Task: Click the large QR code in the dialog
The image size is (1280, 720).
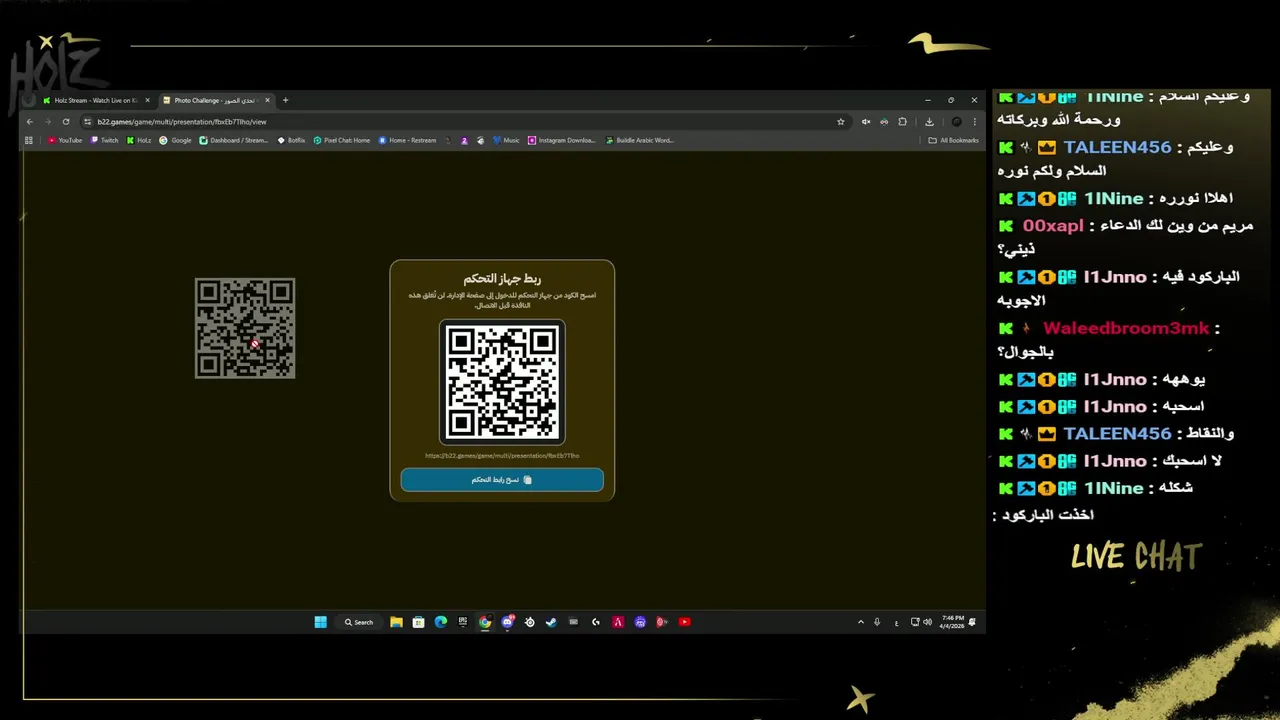Action: [x=502, y=382]
